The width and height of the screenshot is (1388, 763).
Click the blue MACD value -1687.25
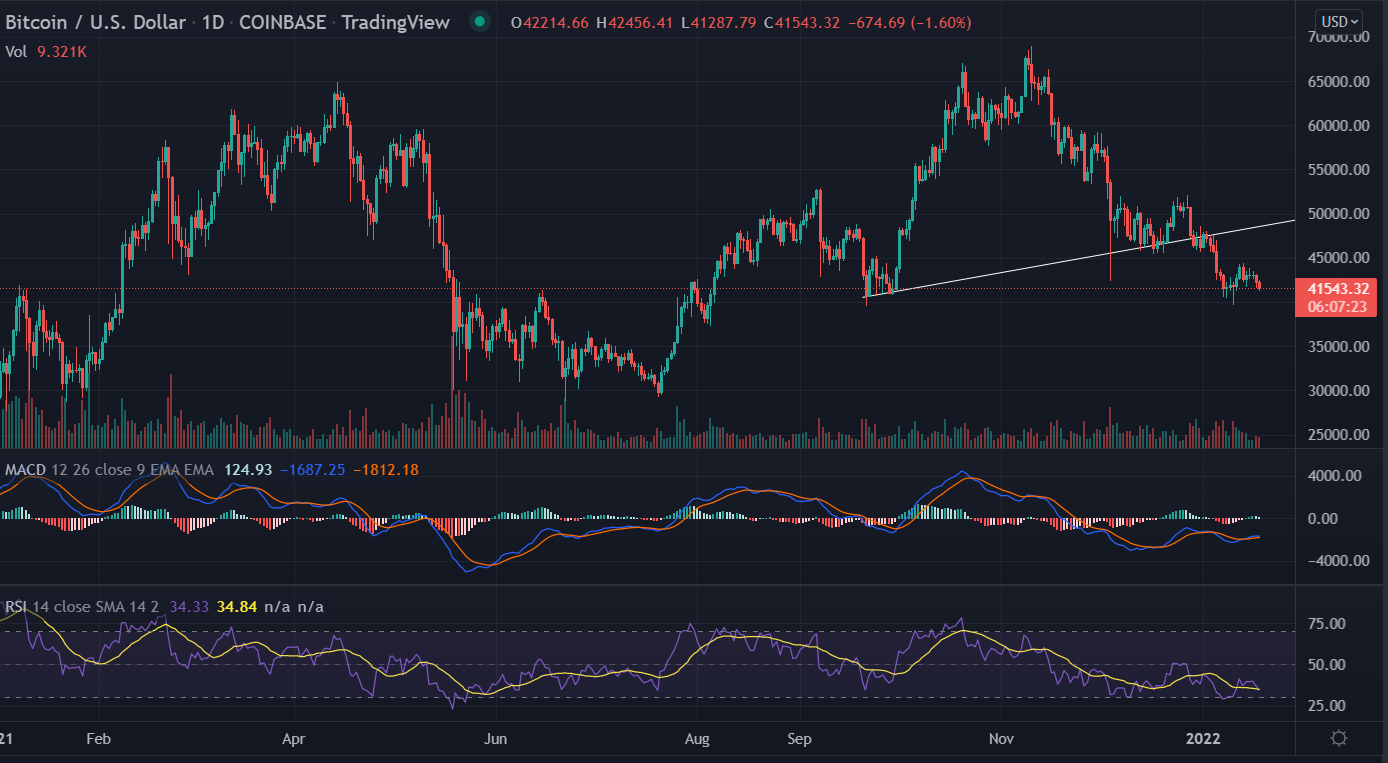click(x=314, y=470)
